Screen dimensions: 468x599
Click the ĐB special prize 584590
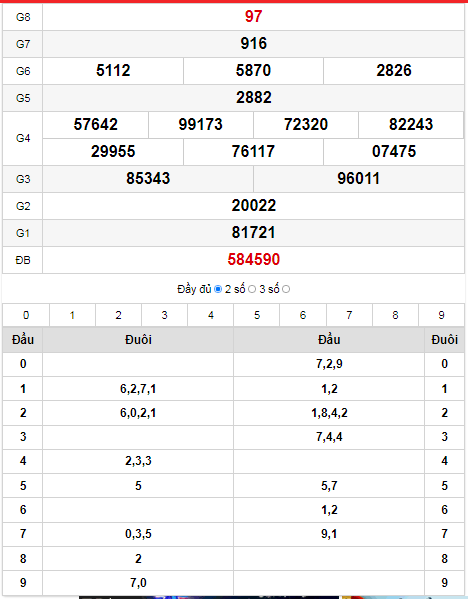(x=254, y=260)
